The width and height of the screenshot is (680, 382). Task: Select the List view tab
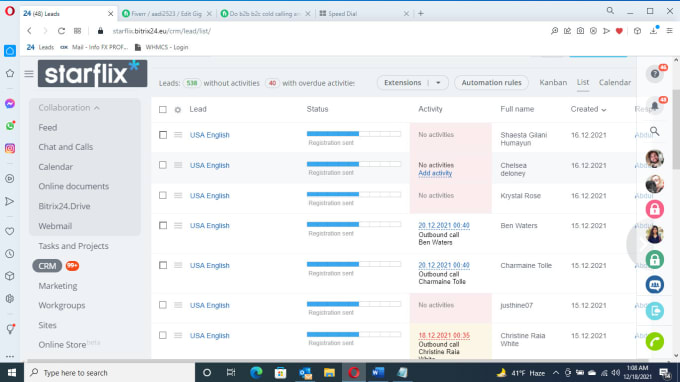583,82
